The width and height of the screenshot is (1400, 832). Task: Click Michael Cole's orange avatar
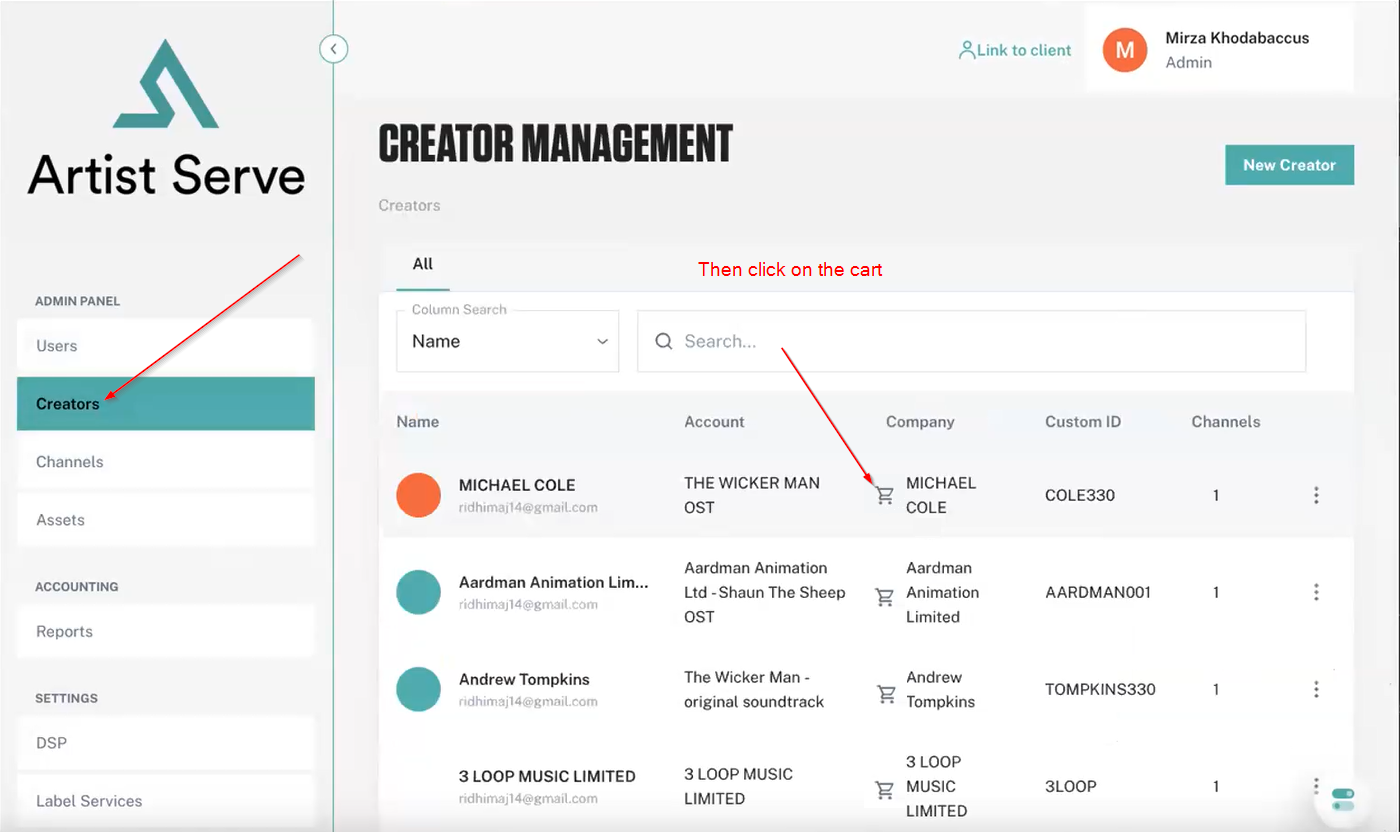pyautogui.click(x=418, y=495)
